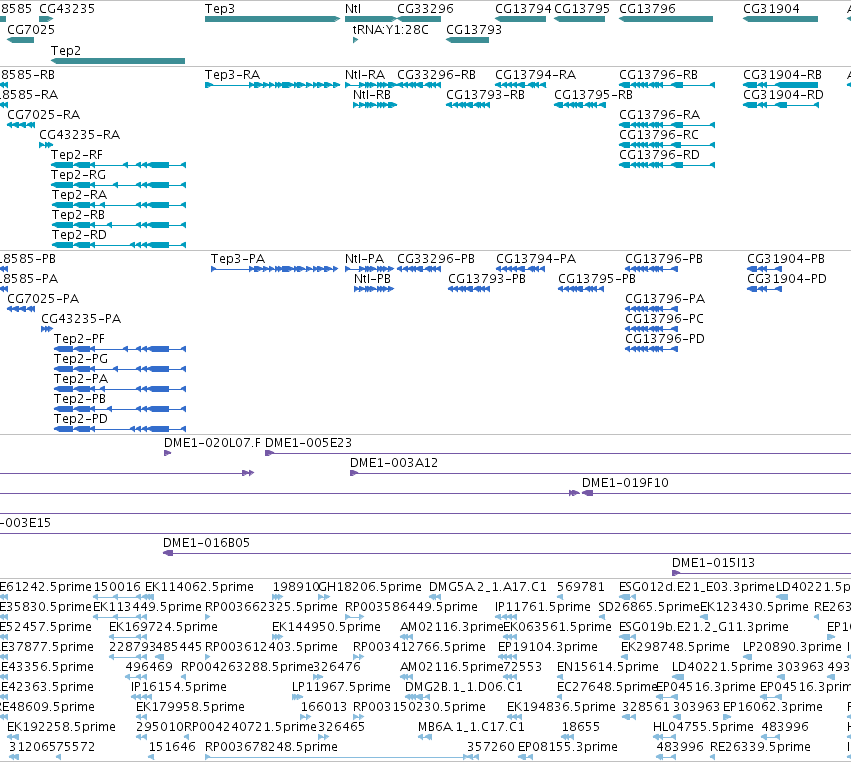851x762 pixels.
Task: Select protein CG31904-PB
Action: [764, 269]
